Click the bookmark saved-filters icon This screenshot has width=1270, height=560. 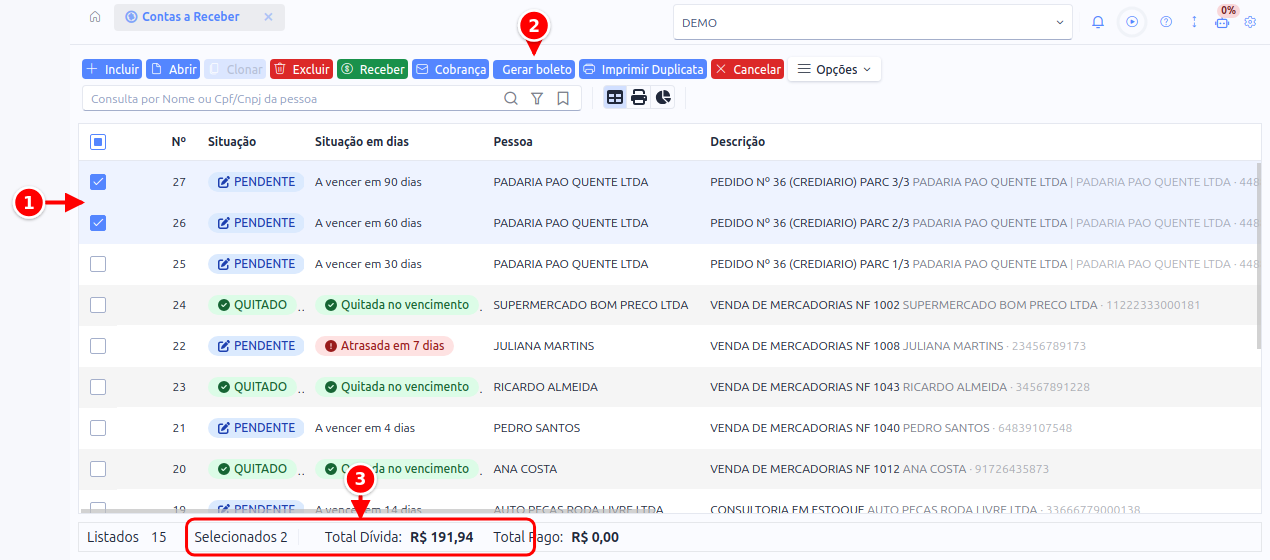click(563, 99)
